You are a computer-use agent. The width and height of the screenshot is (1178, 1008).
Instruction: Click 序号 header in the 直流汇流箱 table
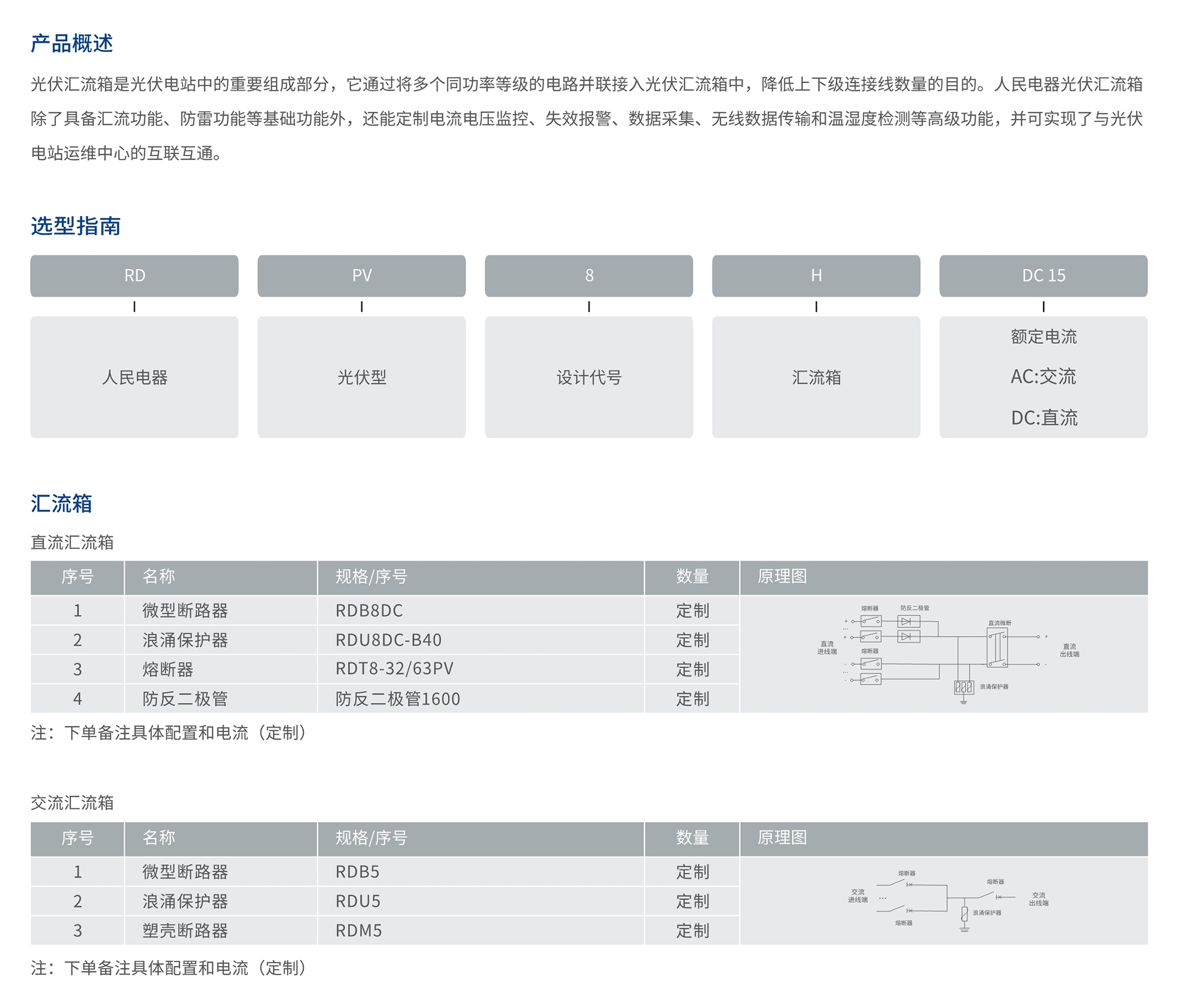(77, 577)
